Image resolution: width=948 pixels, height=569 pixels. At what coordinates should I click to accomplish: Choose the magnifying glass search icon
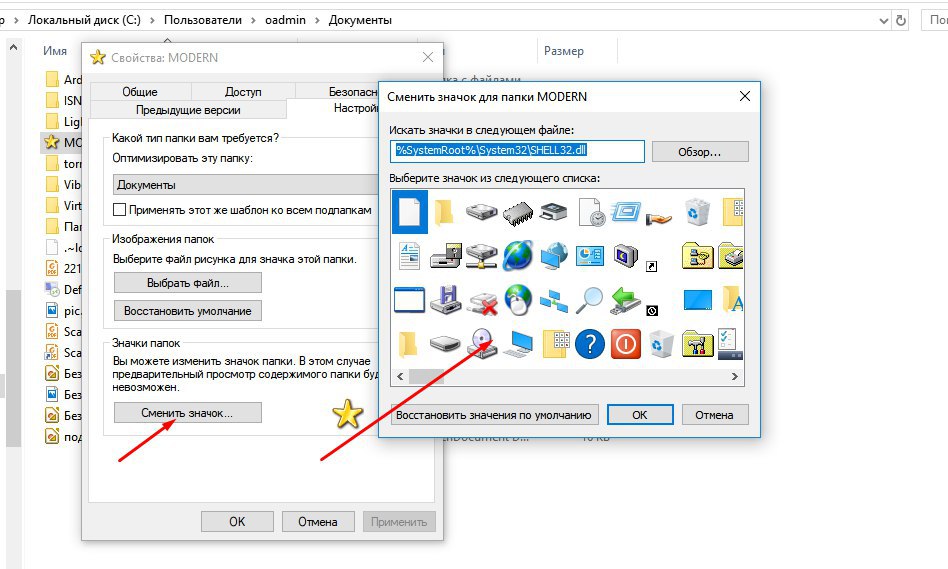pyautogui.click(x=589, y=300)
